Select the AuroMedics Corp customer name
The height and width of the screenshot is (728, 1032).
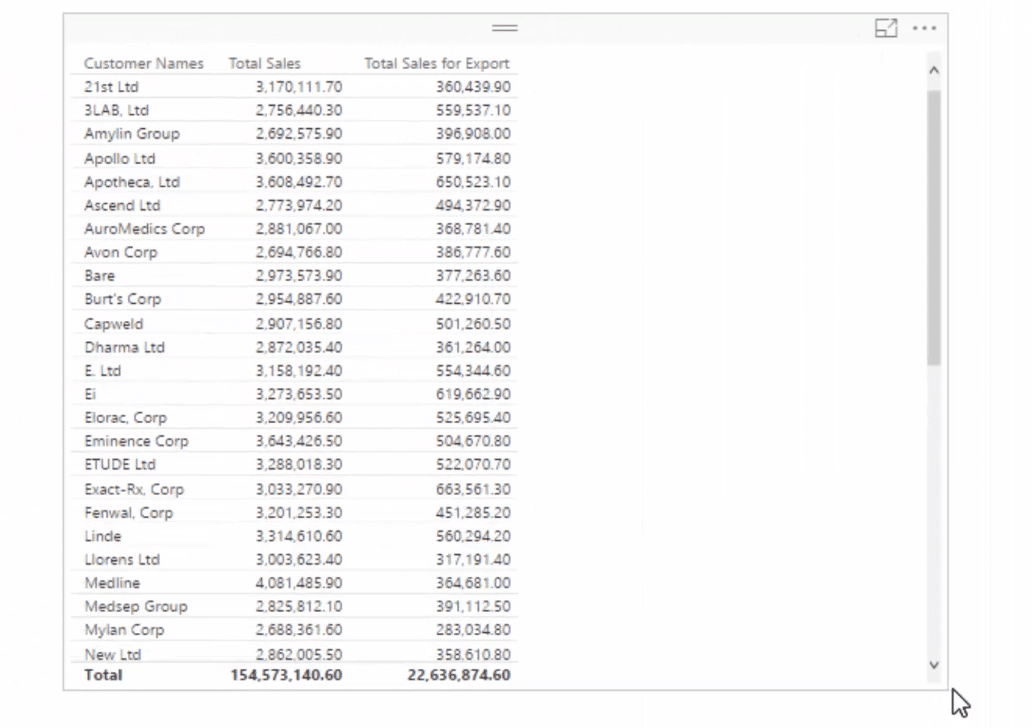tap(144, 229)
